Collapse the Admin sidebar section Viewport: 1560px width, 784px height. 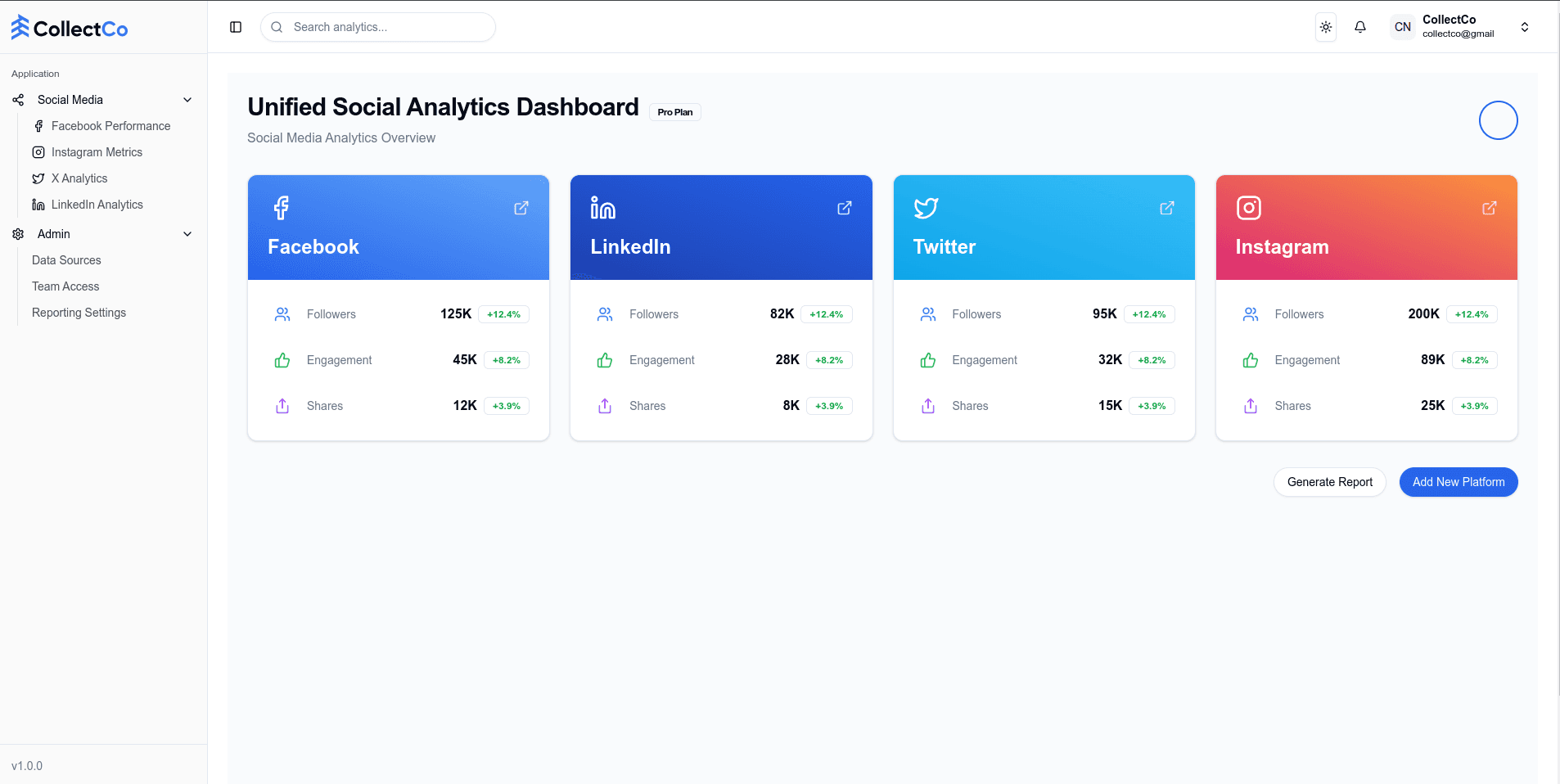(x=187, y=234)
